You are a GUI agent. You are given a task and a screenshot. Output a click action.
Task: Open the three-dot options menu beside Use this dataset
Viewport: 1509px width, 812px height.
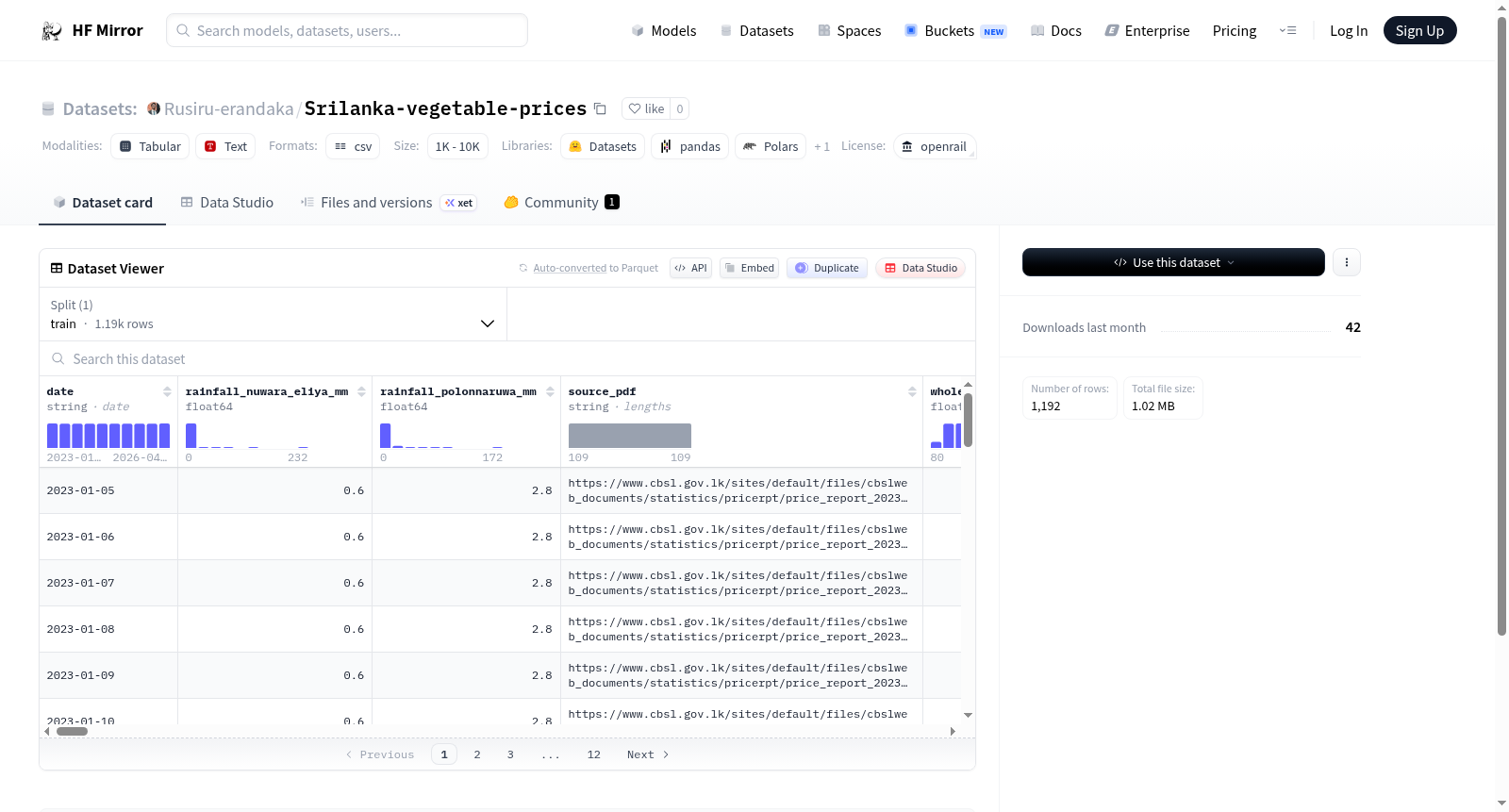[x=1347, y=262]
